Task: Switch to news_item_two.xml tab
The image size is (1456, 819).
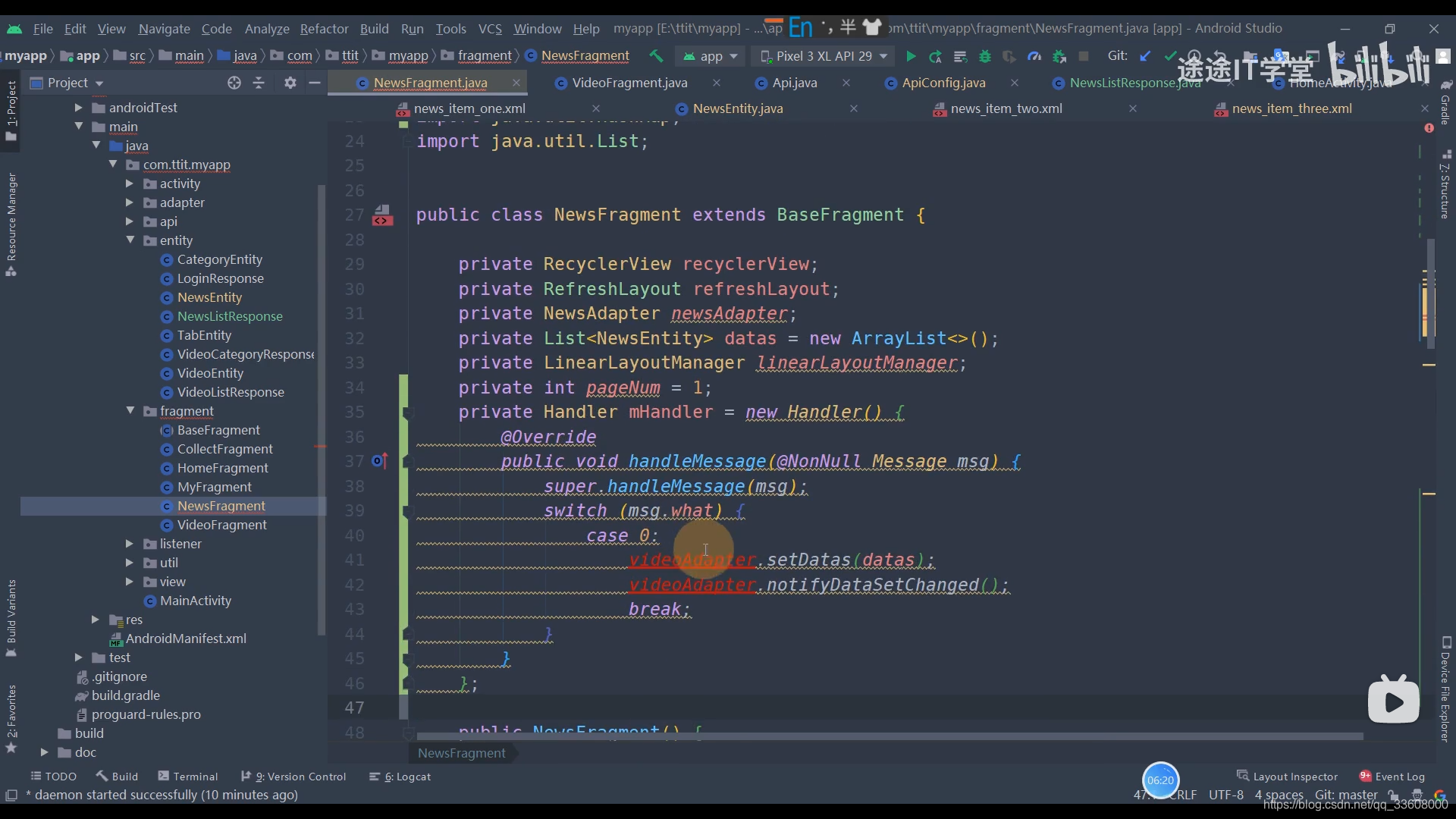Action: 1006,108
